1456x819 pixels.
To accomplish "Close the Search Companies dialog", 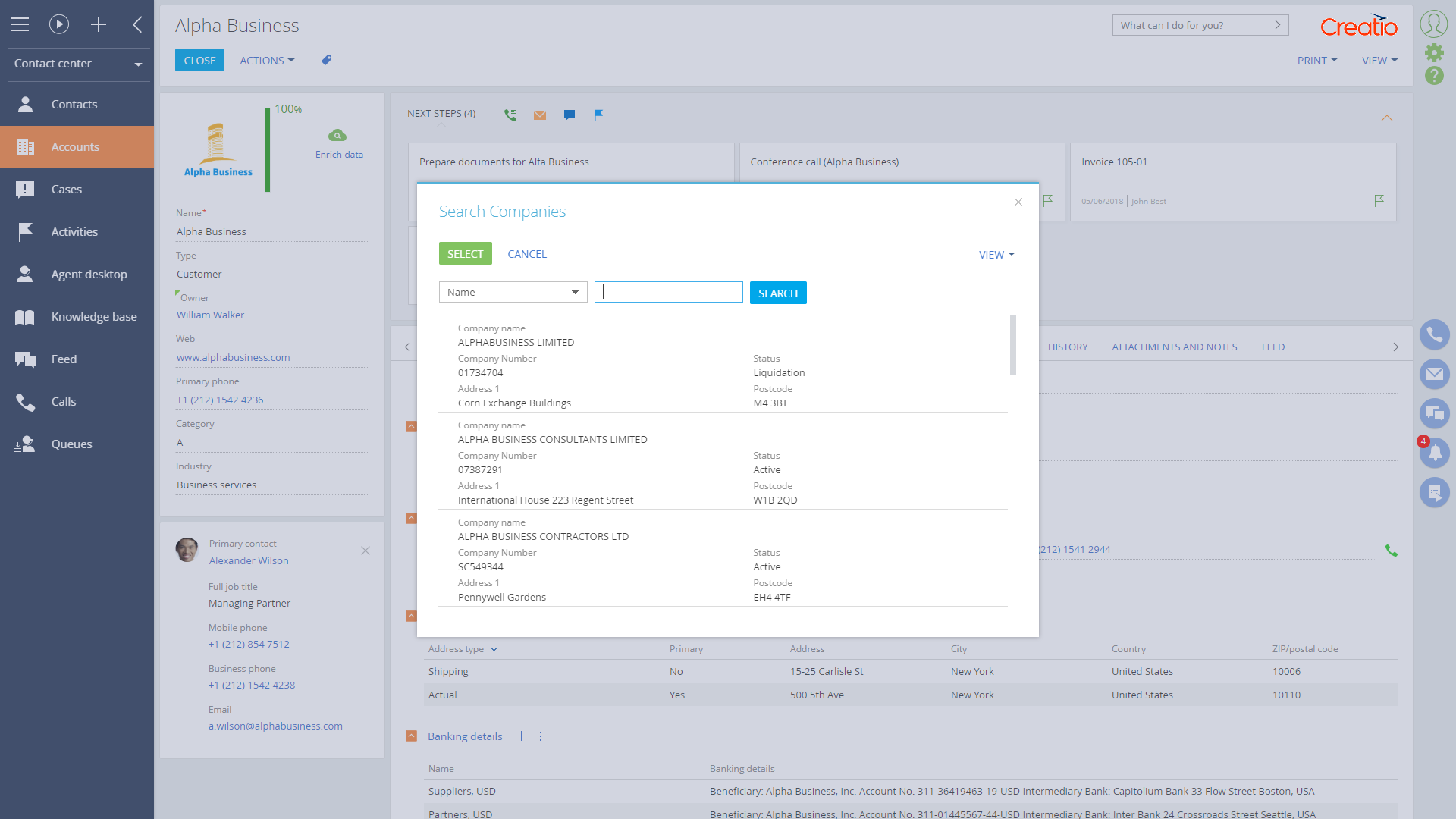I will point(1018,202).
